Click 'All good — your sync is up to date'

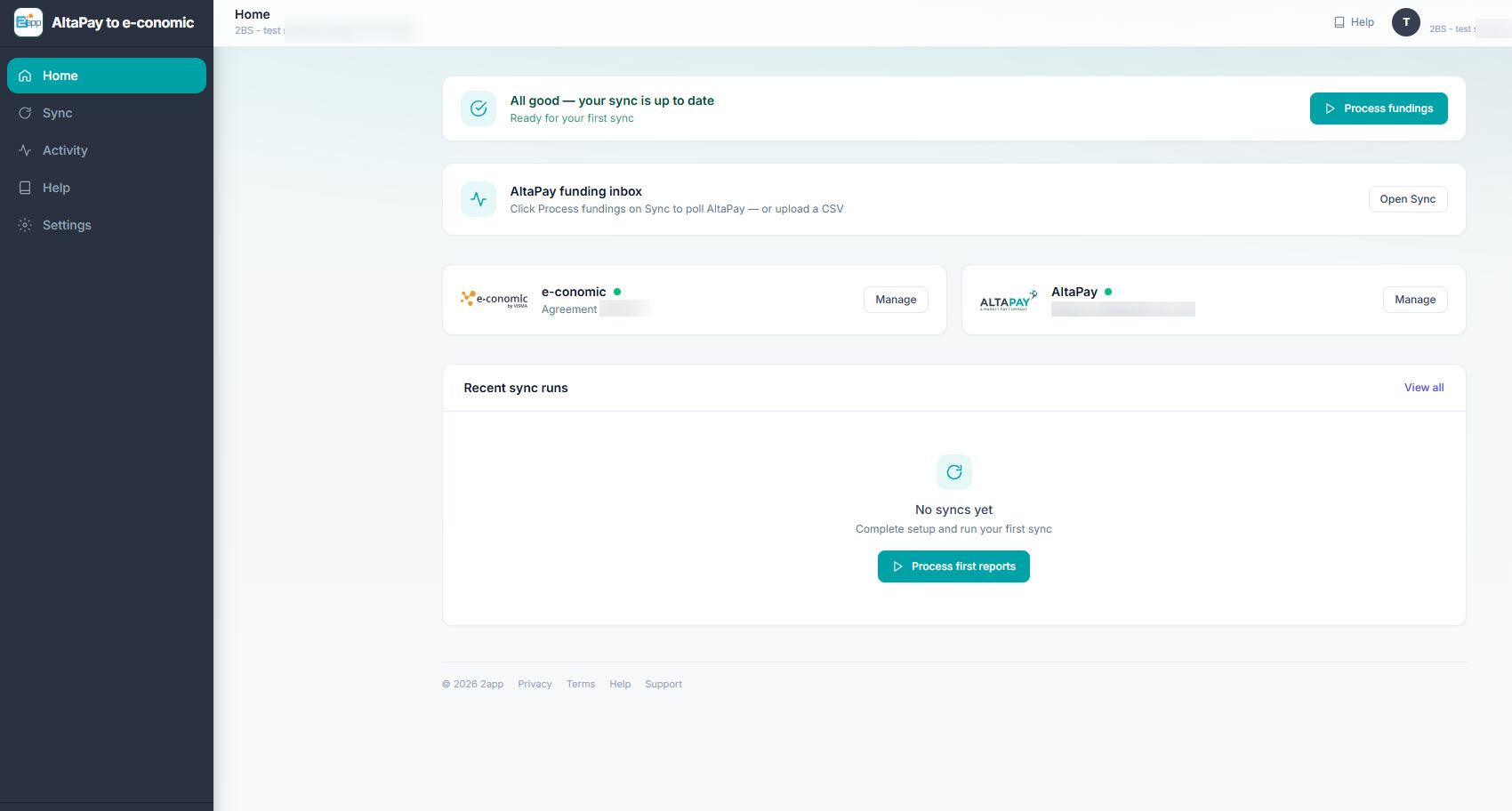612,100
